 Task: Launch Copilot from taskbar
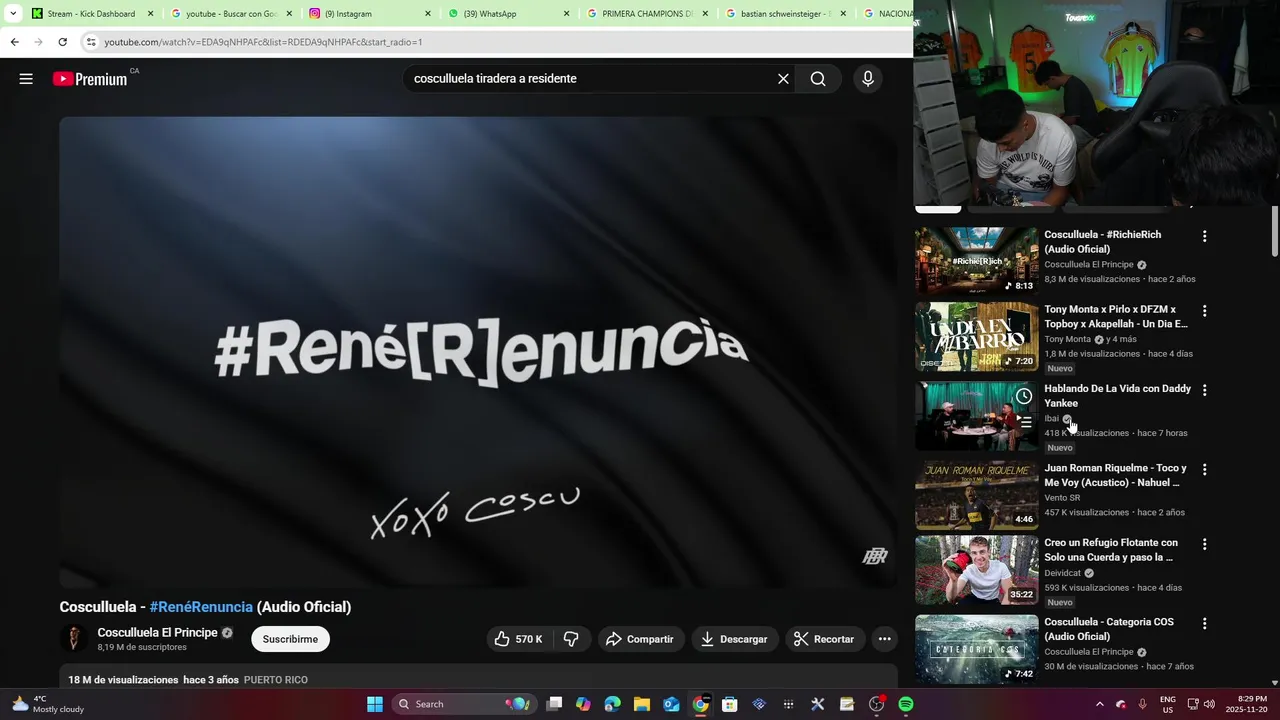(583, 704)
